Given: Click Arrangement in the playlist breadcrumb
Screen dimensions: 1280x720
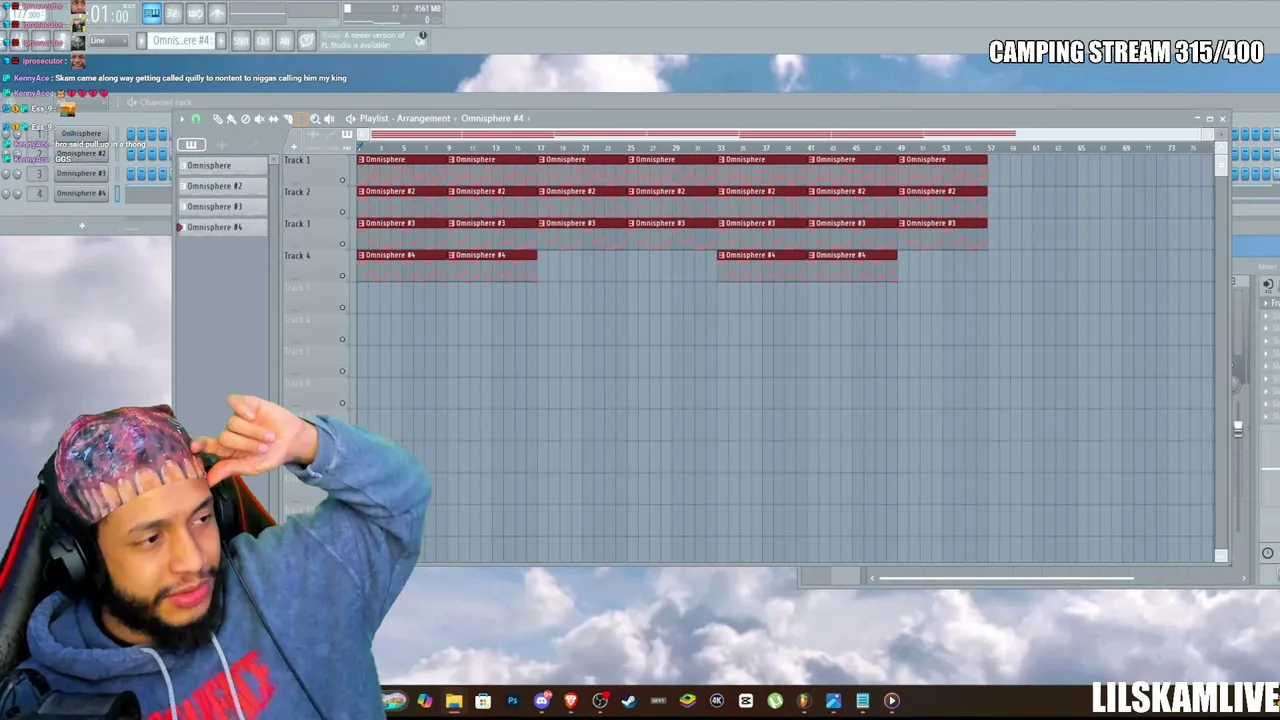Looking at the screenshot, I should 424,119.
